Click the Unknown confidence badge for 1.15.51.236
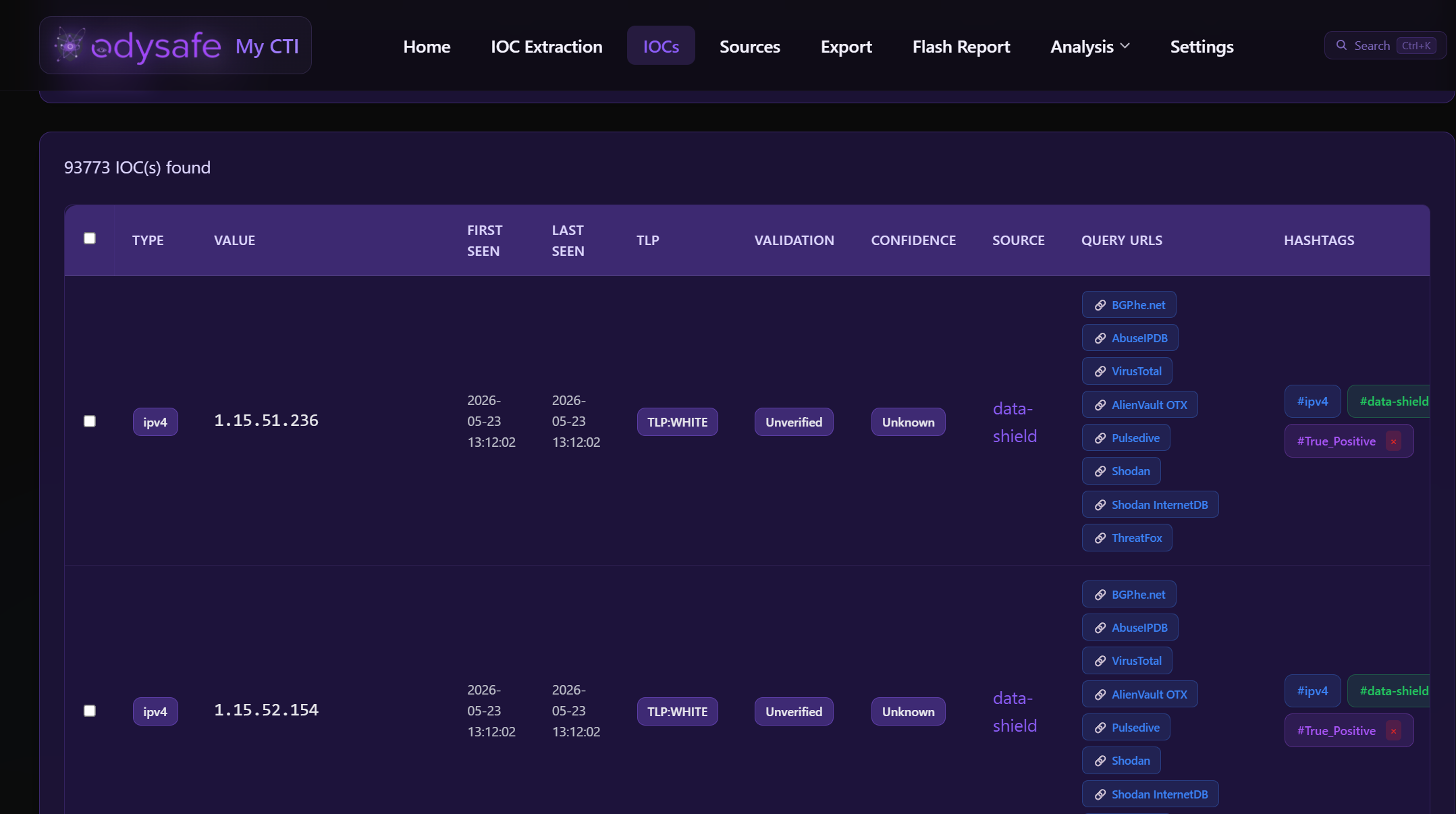1456x814 pixels. click(909, 422)
